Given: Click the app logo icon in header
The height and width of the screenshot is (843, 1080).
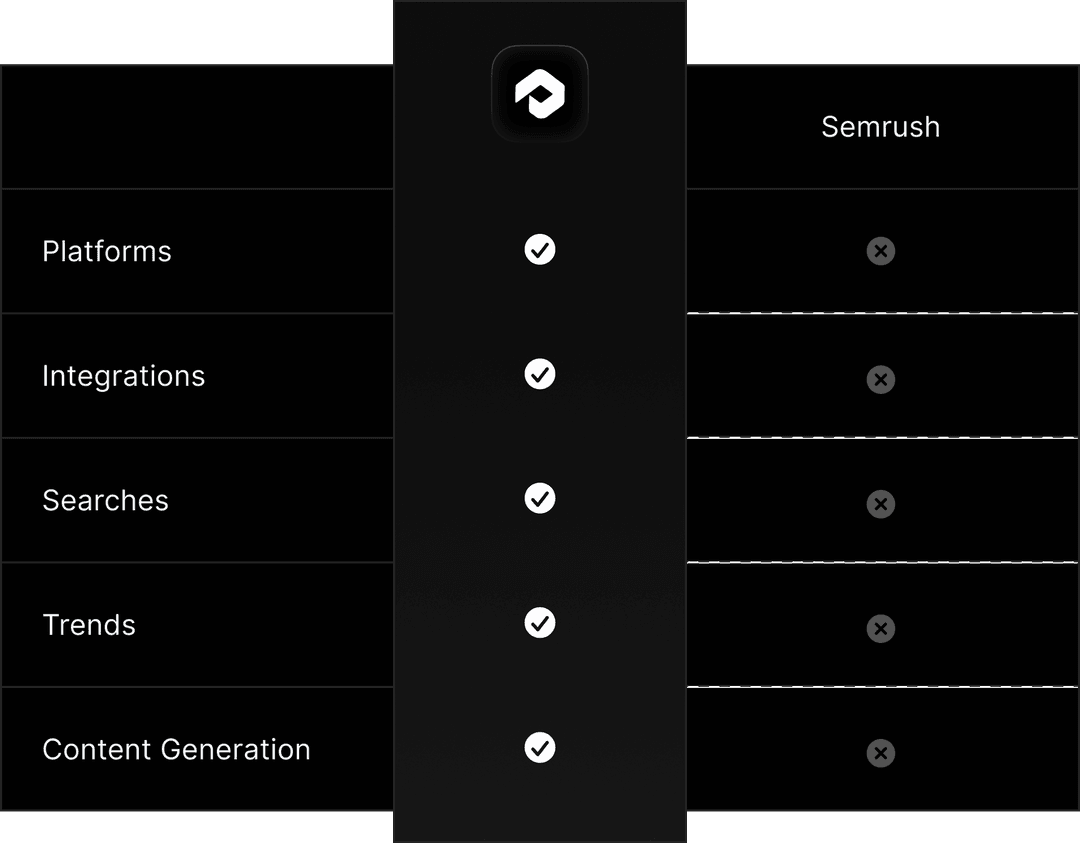Looking at the screenshot, I should (x=540, y=94).
